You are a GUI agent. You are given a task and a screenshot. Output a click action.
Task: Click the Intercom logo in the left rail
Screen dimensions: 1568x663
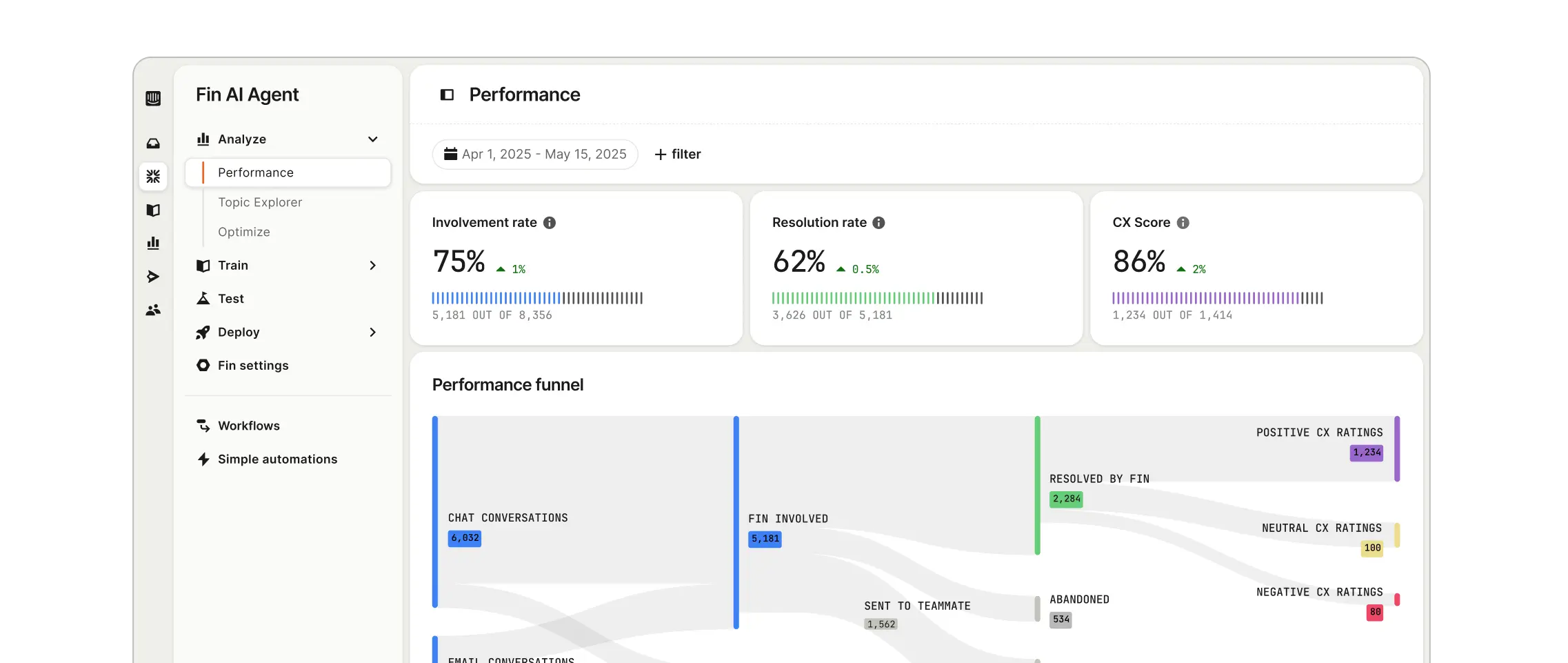click(x=153, y=99)
